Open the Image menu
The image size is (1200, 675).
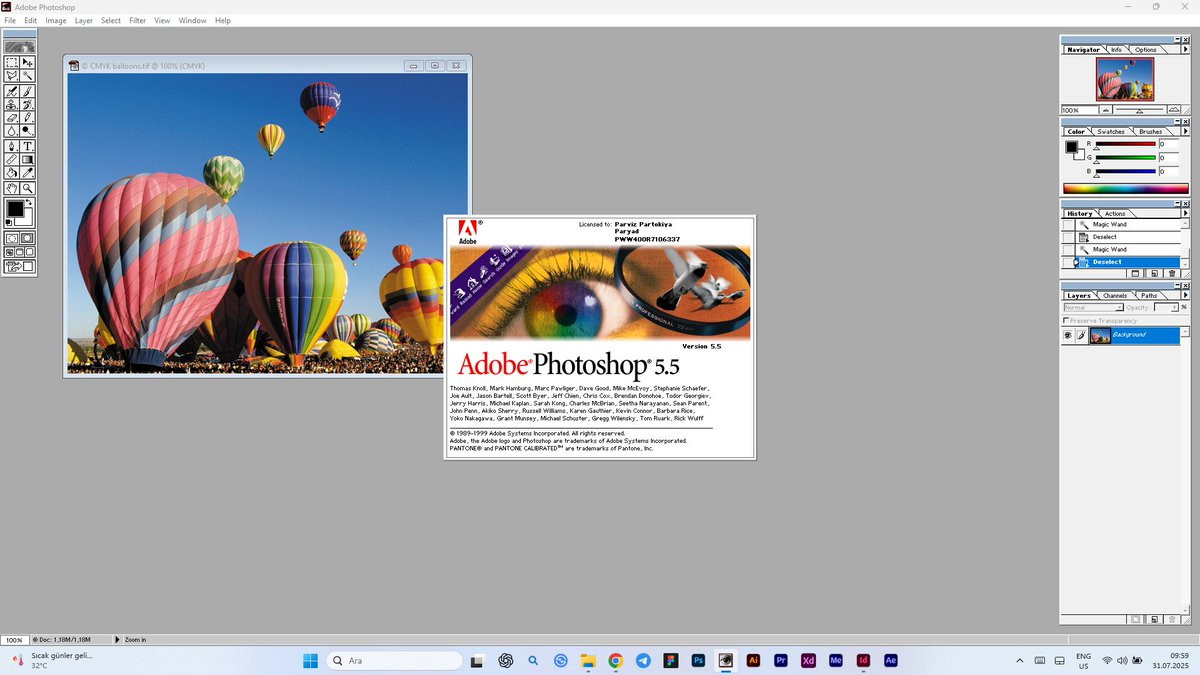click(56, 20)
